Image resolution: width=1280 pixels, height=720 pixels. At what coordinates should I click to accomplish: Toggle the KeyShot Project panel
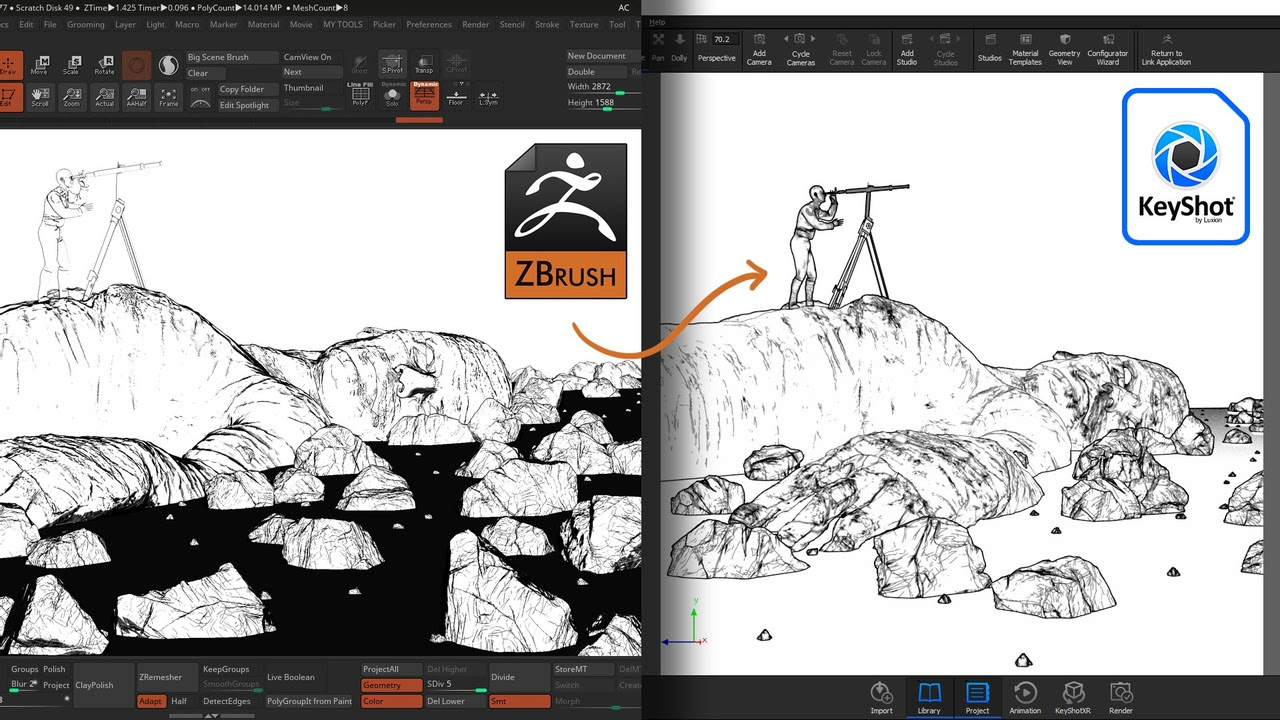(977, 698)
